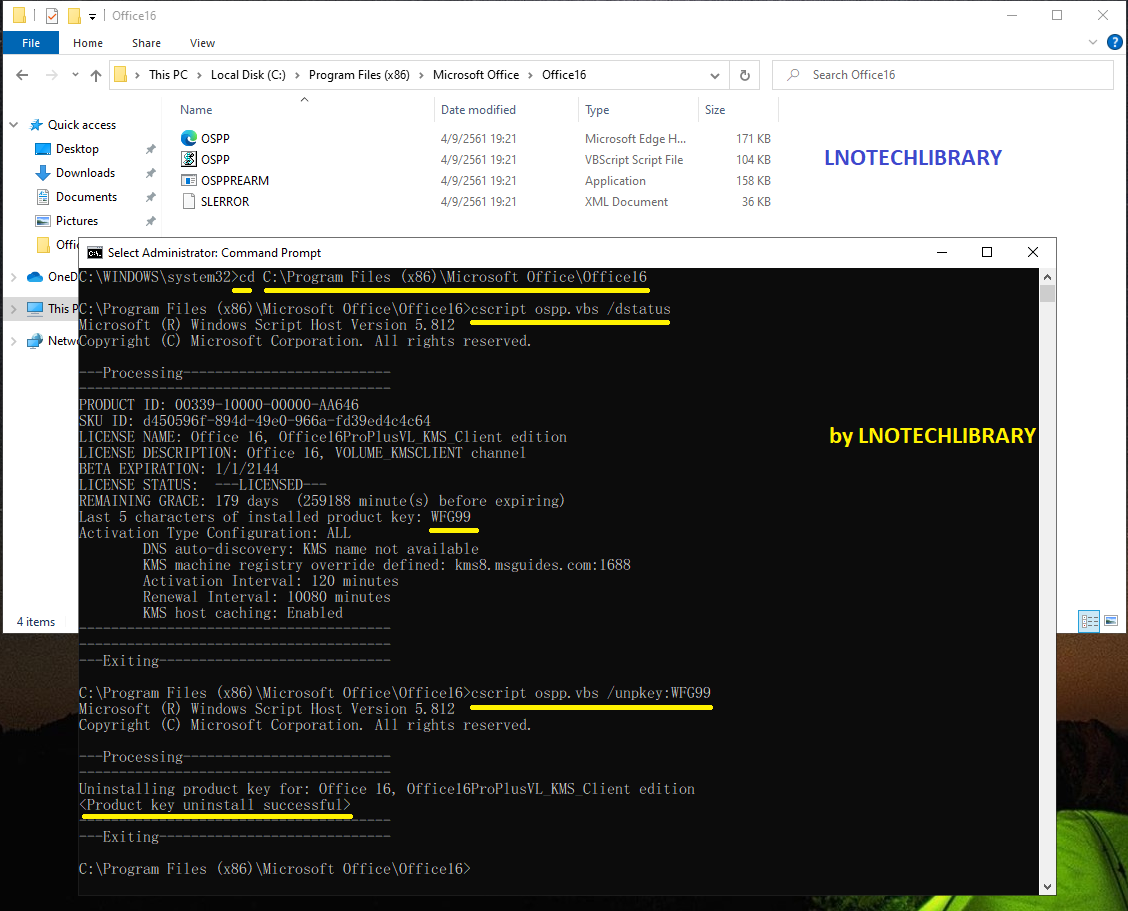The image size is (1128, 911).
Task: Open the Command Prompt system menu icon
Action: 94,253
